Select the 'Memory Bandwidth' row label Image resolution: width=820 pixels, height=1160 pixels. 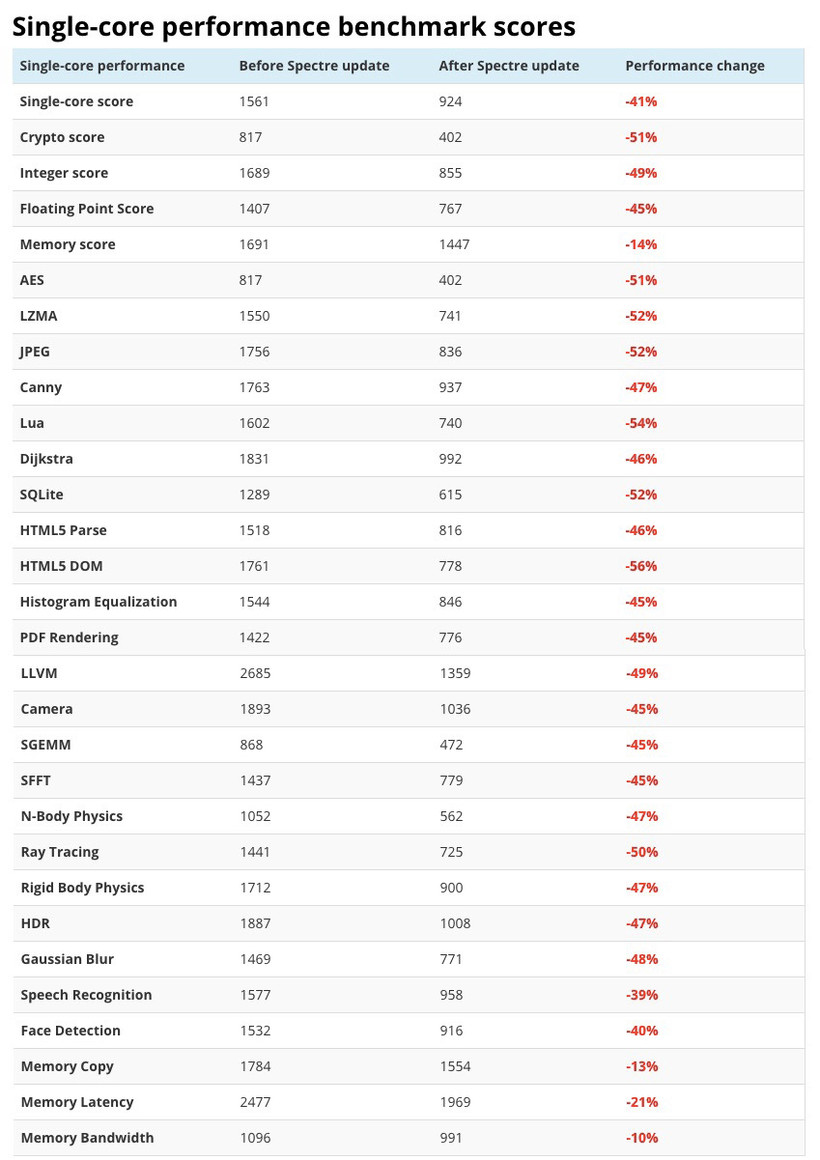click(87, 1138)
